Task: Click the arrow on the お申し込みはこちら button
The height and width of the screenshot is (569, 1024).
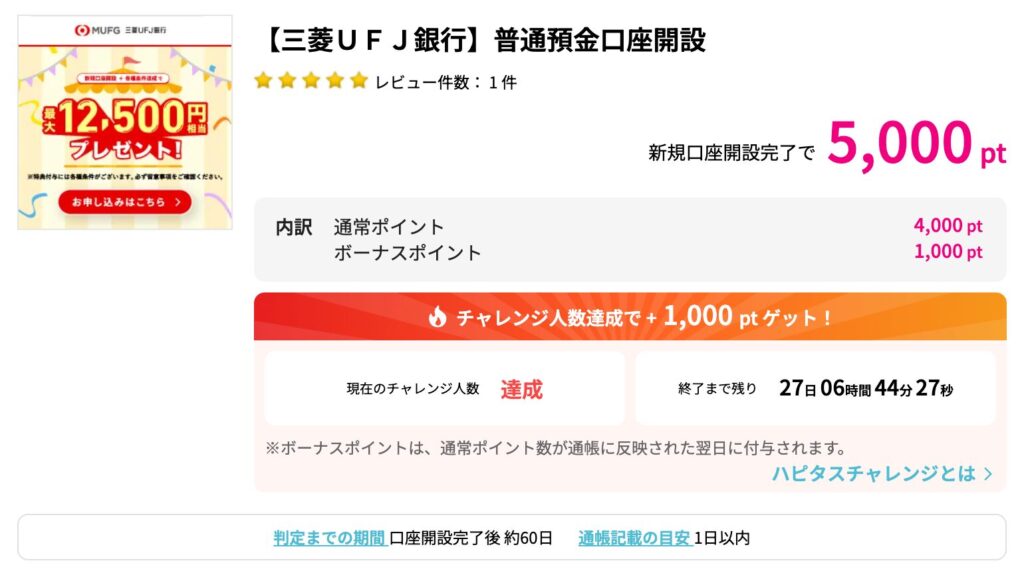Action: (178, 203)
